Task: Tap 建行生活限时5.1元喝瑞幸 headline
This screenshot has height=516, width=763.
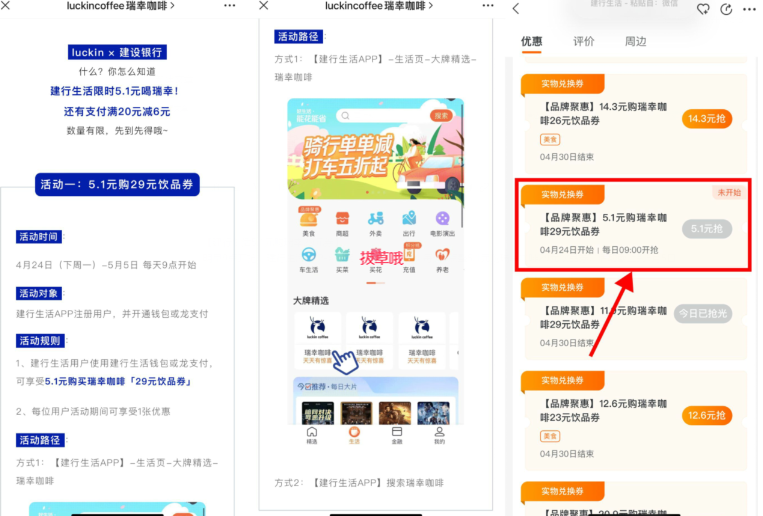Action: tap(115, 91)
